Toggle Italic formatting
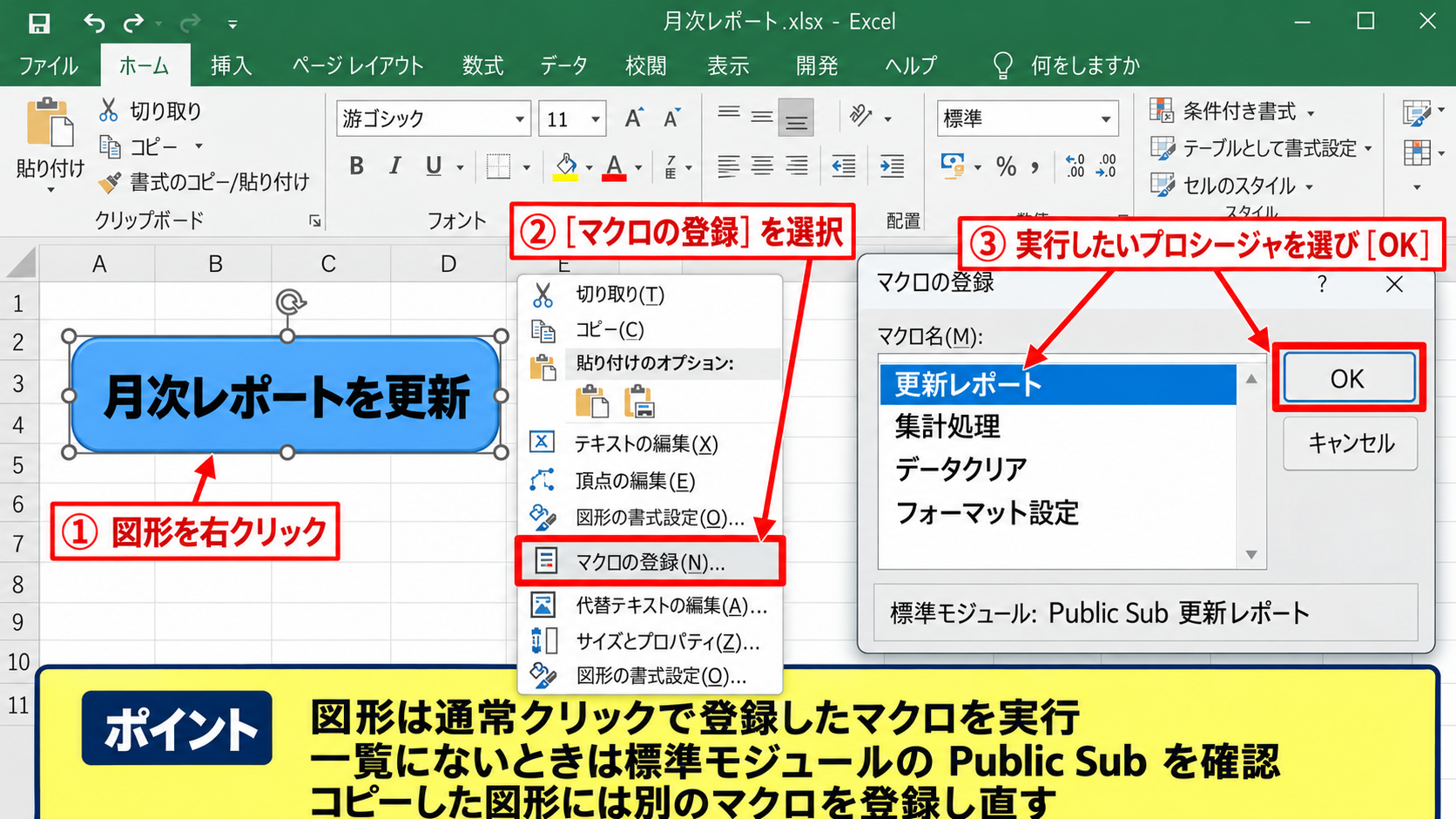The width and height of the screenshot is (1456, 819). click(394, 166)
